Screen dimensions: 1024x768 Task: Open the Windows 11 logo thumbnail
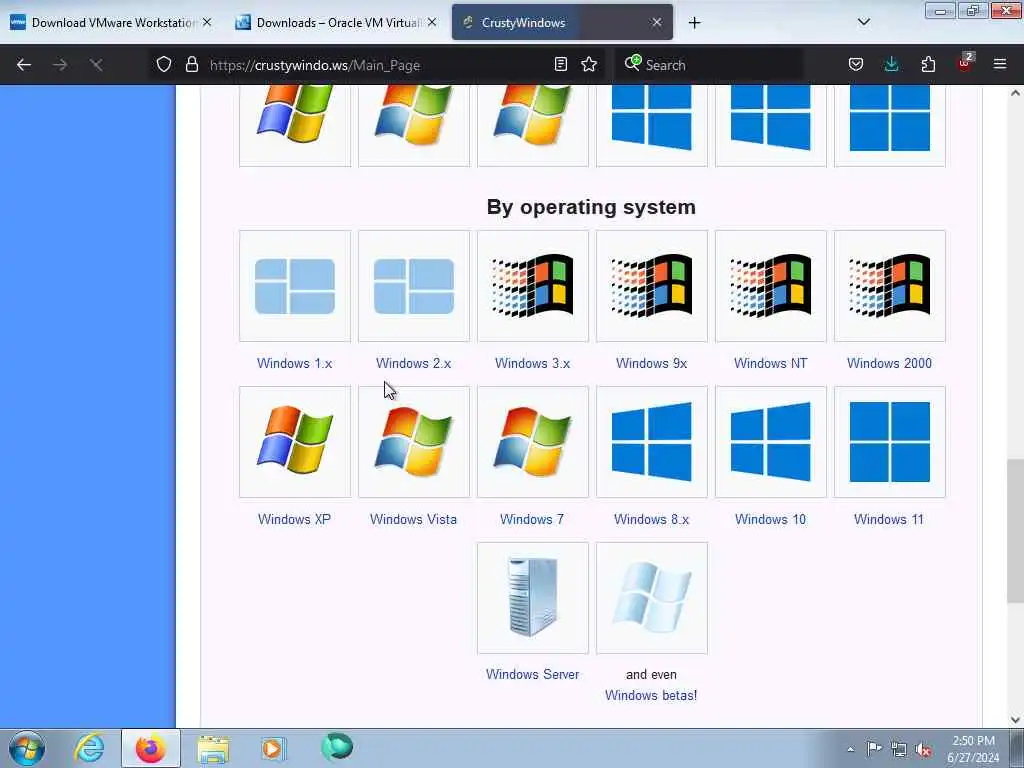pyautogui.click(x=889, y=442)
